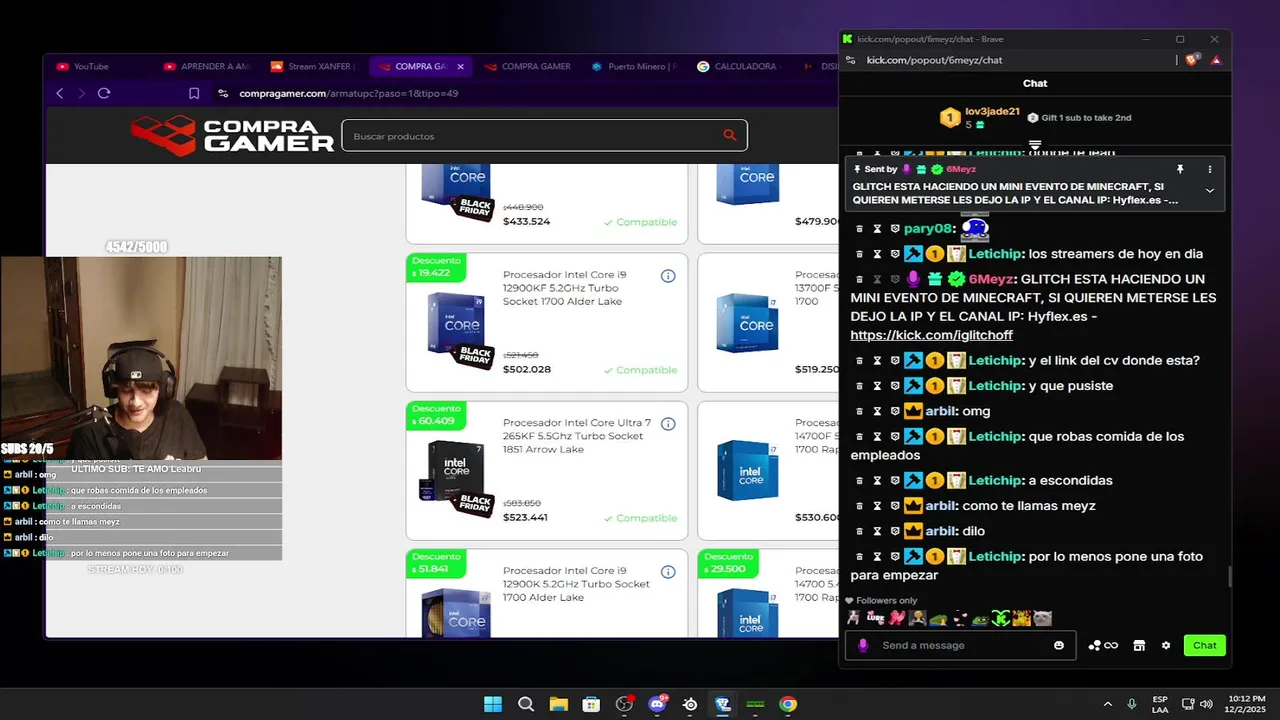Insert the white cat emote
The height and width of the screenshot is (720, 1280).
pos(1042,619)
